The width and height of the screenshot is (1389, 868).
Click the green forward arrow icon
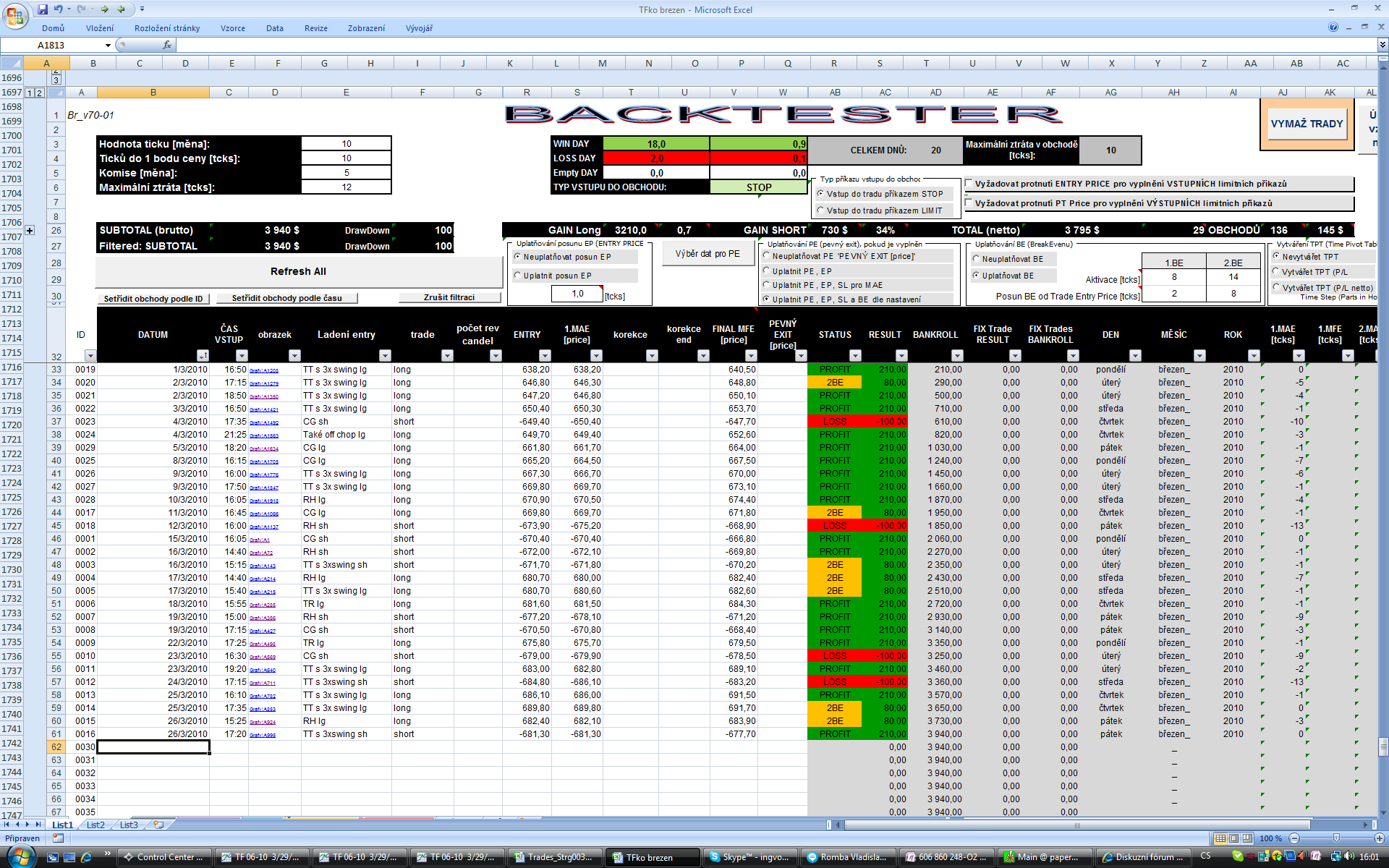105,9
